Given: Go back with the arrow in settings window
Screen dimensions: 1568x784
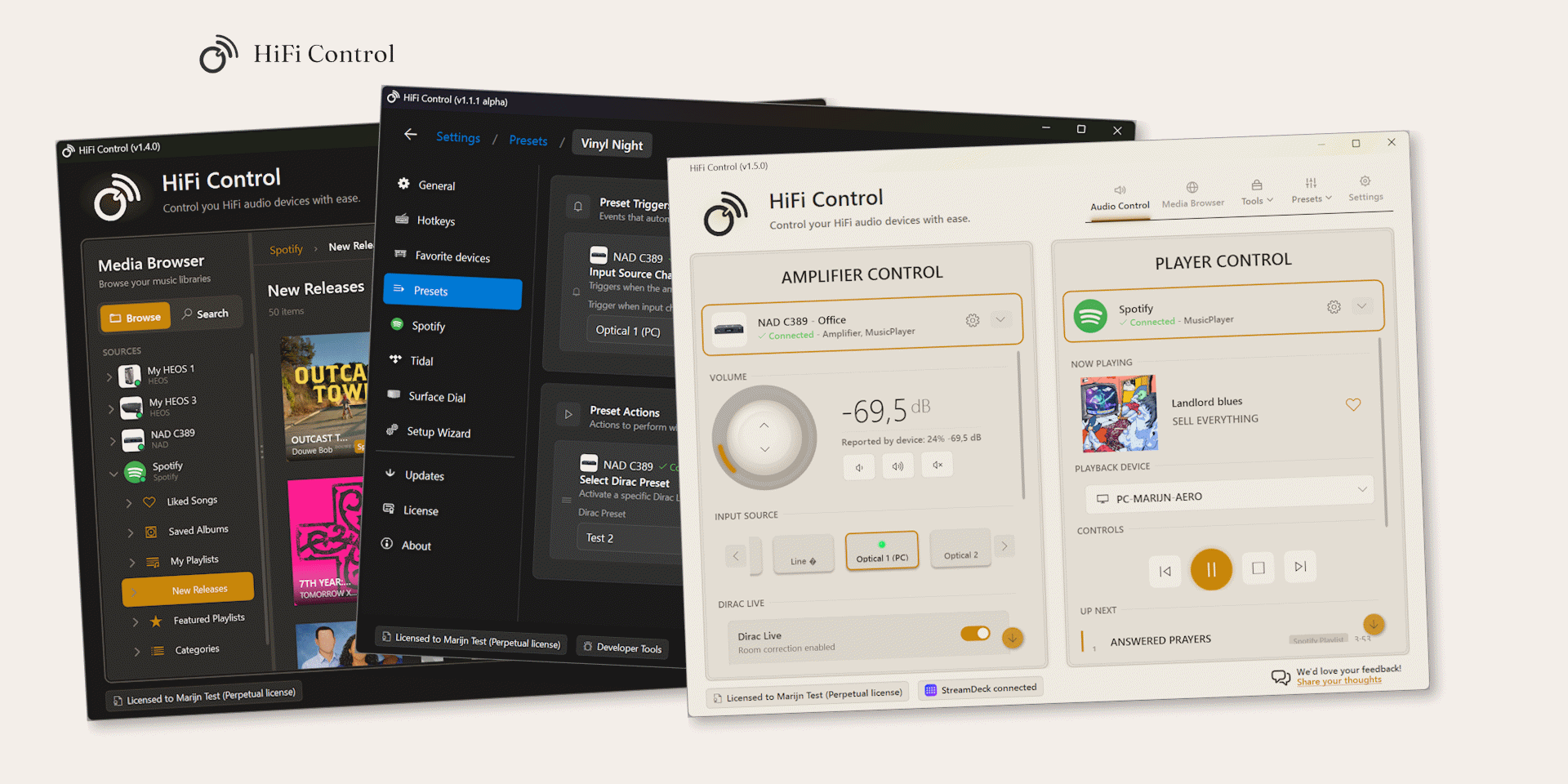Looking at the screenshot, I should 411,134.
